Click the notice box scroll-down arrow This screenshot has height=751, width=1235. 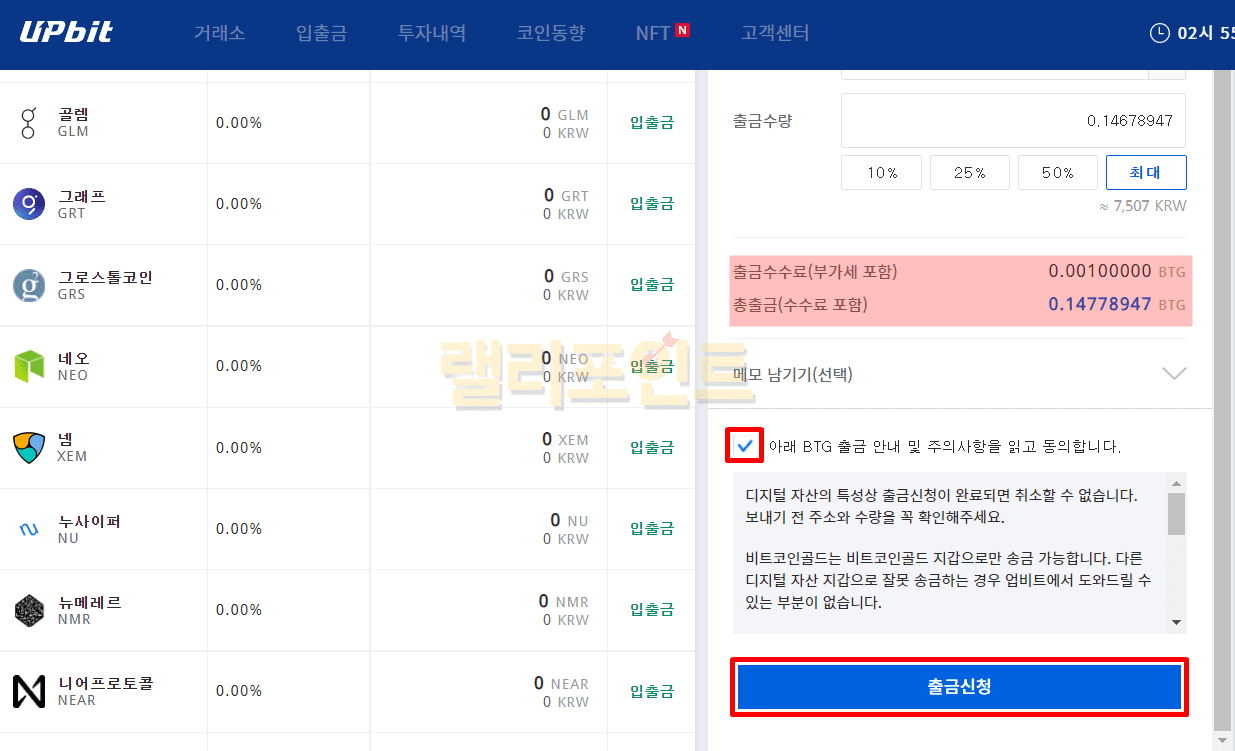click(1176, 622)
